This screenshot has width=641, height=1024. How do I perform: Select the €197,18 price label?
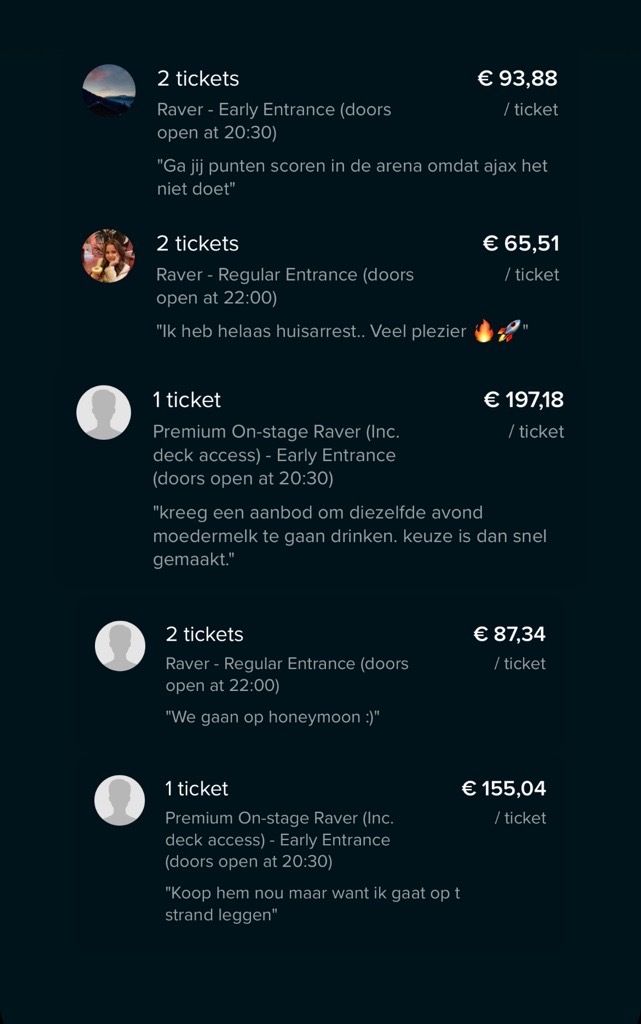(x=523, y=400)
